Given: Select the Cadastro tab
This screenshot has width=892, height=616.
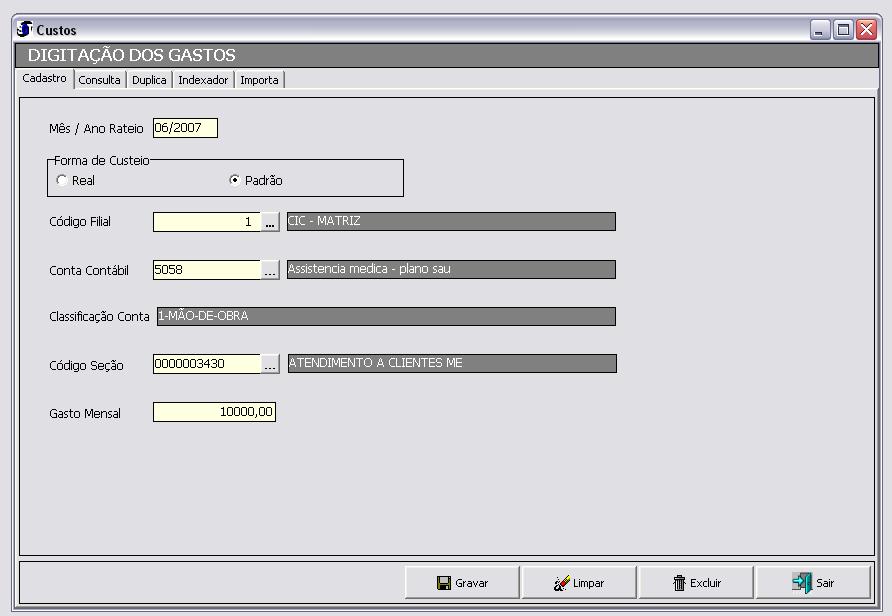Looking at the screenshot, I should pyautogui.click(x=44, y=79).
